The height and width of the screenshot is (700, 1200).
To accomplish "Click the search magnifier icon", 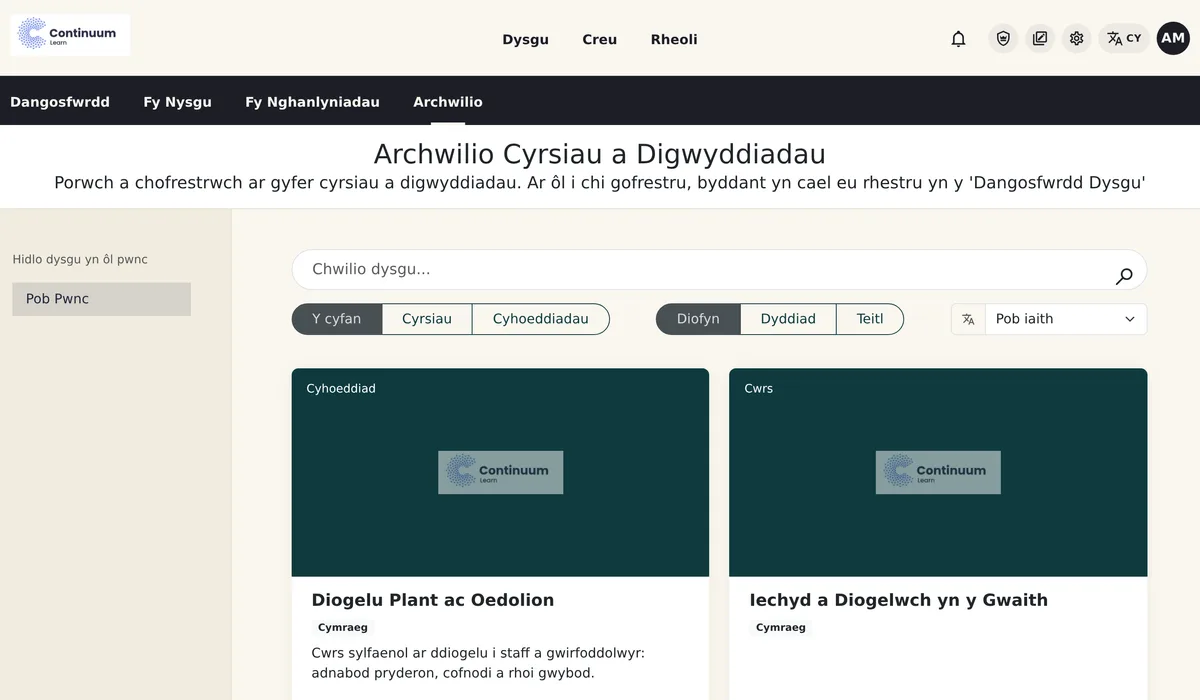I will coord(1124,276).
